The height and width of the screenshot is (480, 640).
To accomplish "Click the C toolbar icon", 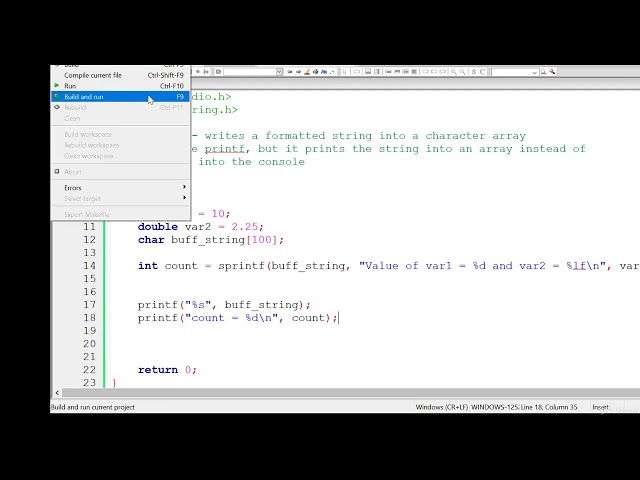I will [x=482, y=72].
